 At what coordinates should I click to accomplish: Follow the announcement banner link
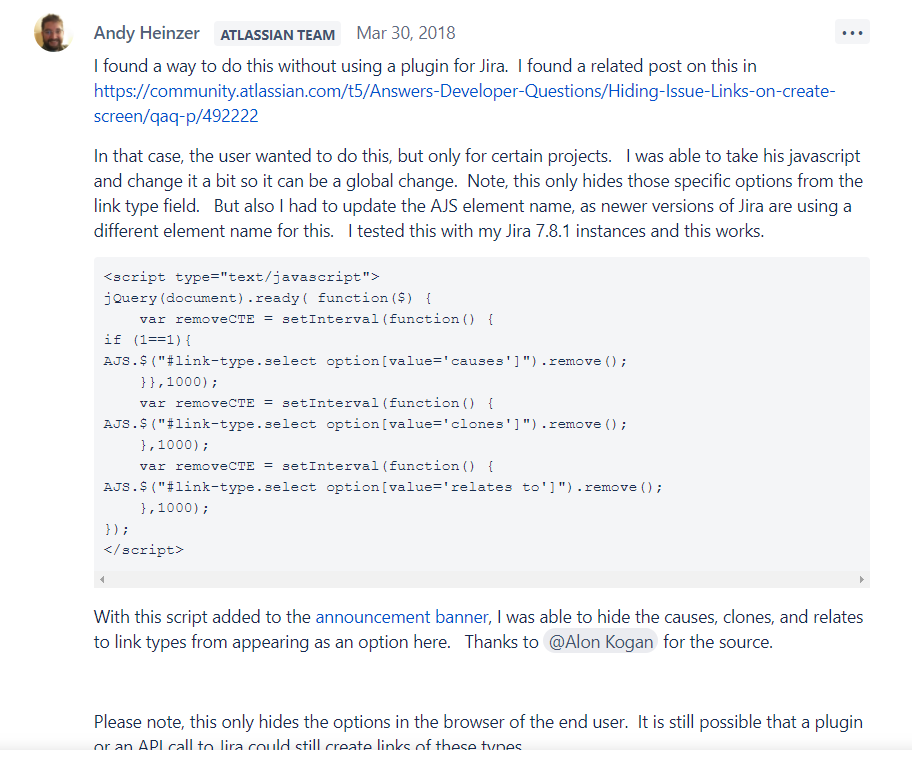coord(402,617)
